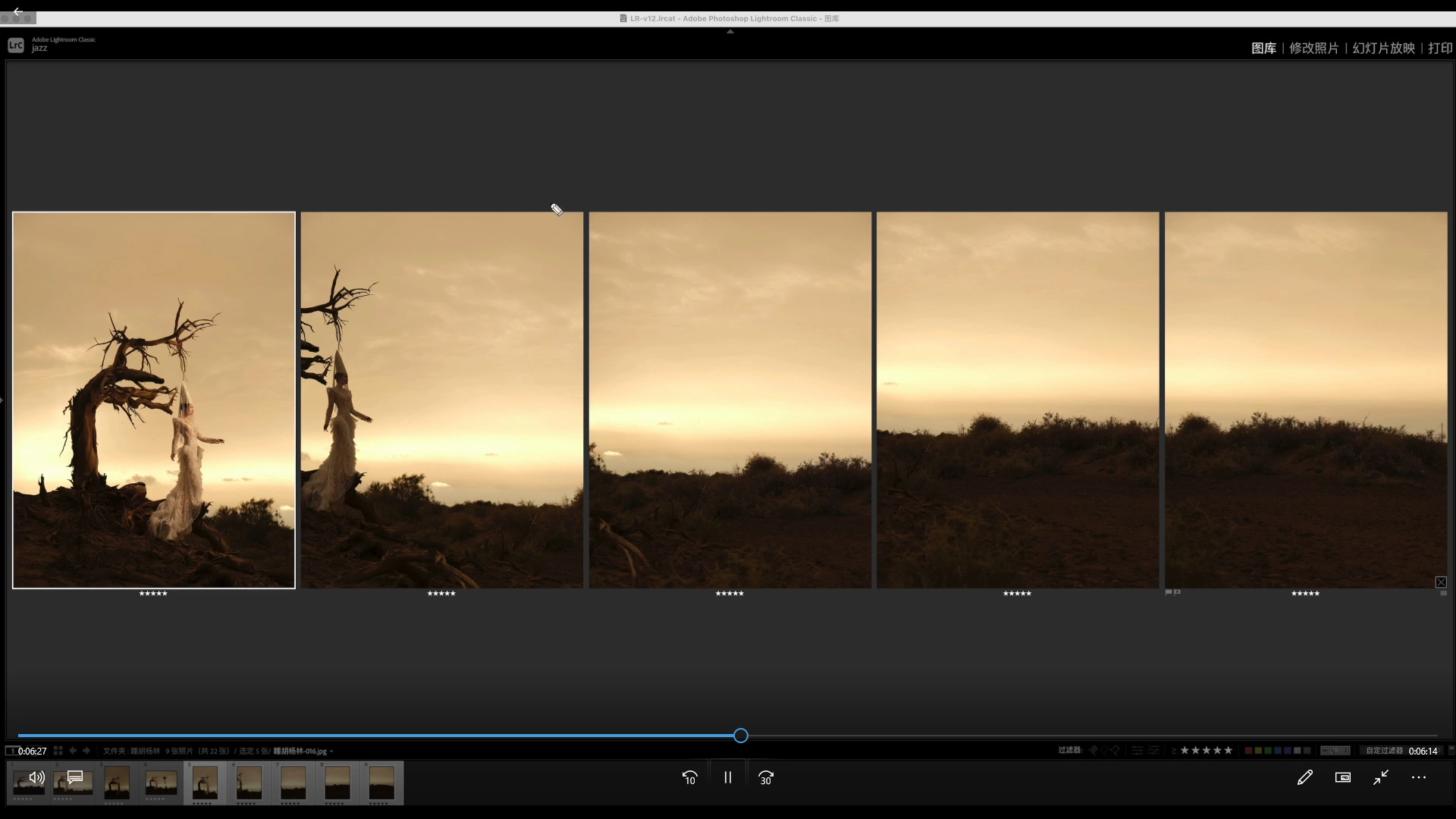Skip forward 30 seconds
The image size is (1456, 819).
point(766,778)
